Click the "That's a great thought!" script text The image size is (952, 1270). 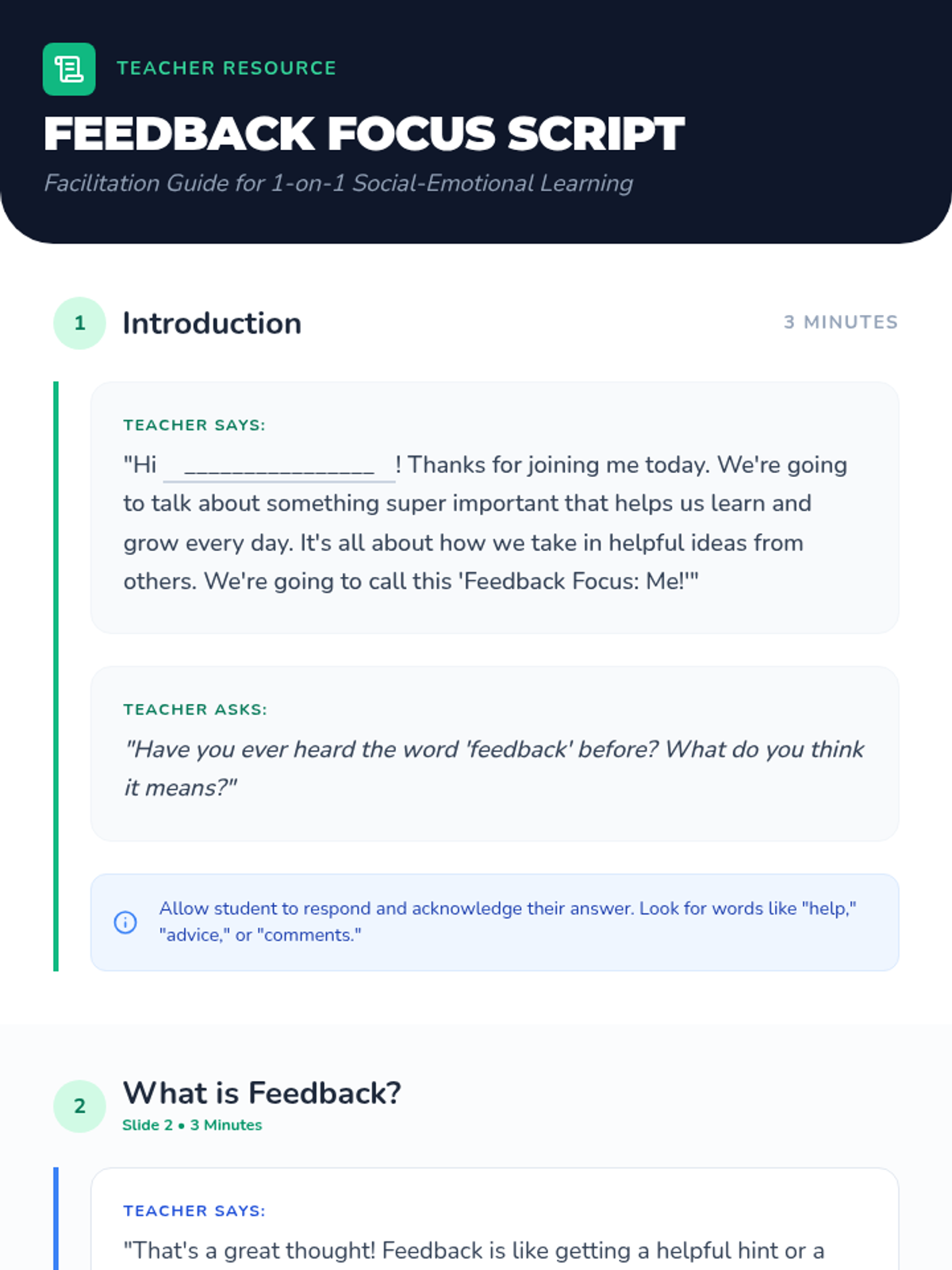(x=474, y=1251)
